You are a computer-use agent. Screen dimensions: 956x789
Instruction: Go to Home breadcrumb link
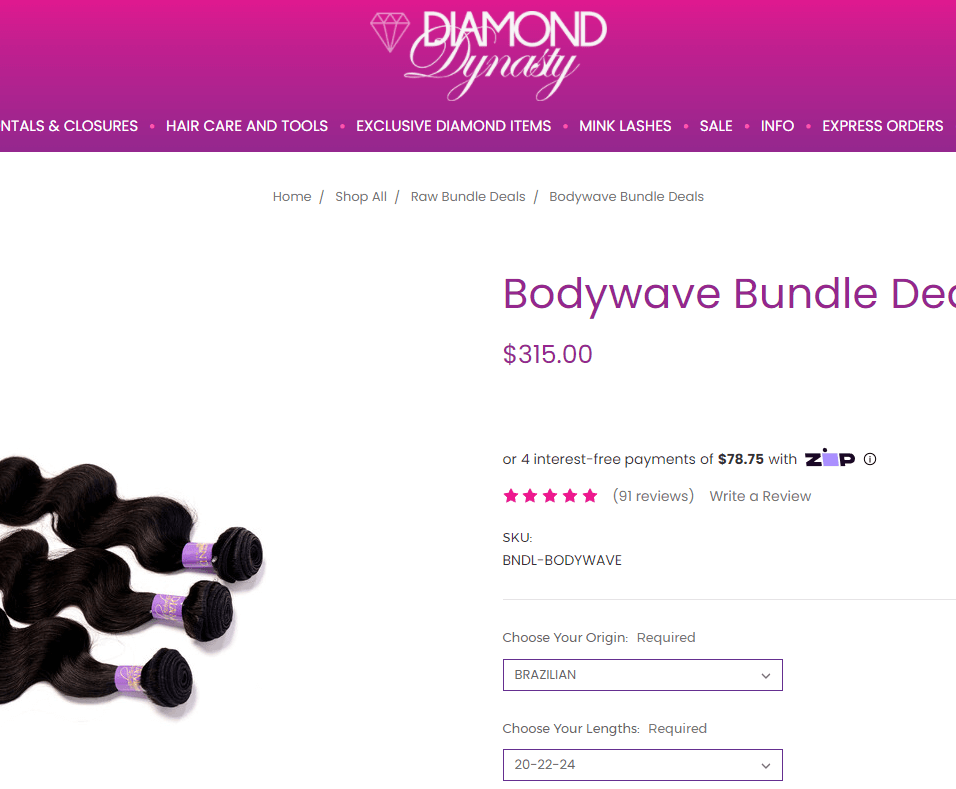[292, 197]
